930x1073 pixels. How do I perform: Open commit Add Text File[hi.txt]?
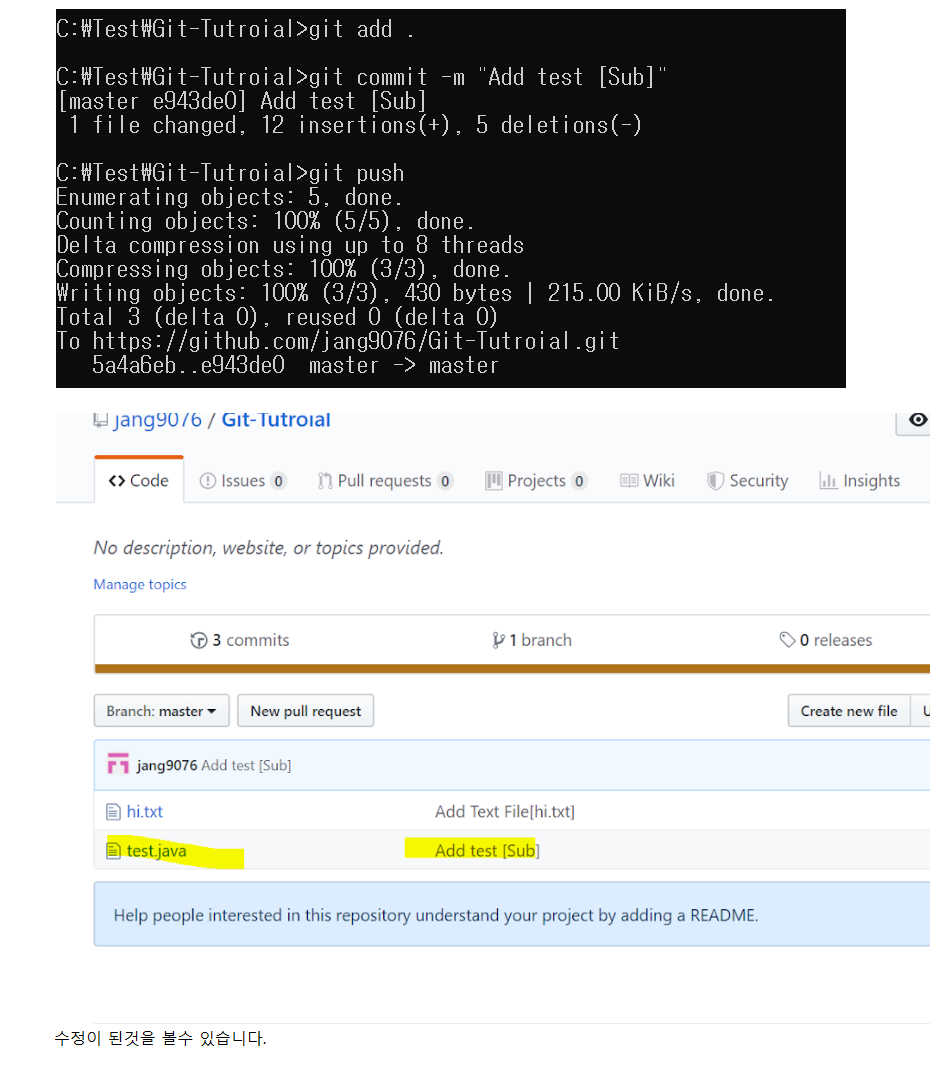(505, 812)
